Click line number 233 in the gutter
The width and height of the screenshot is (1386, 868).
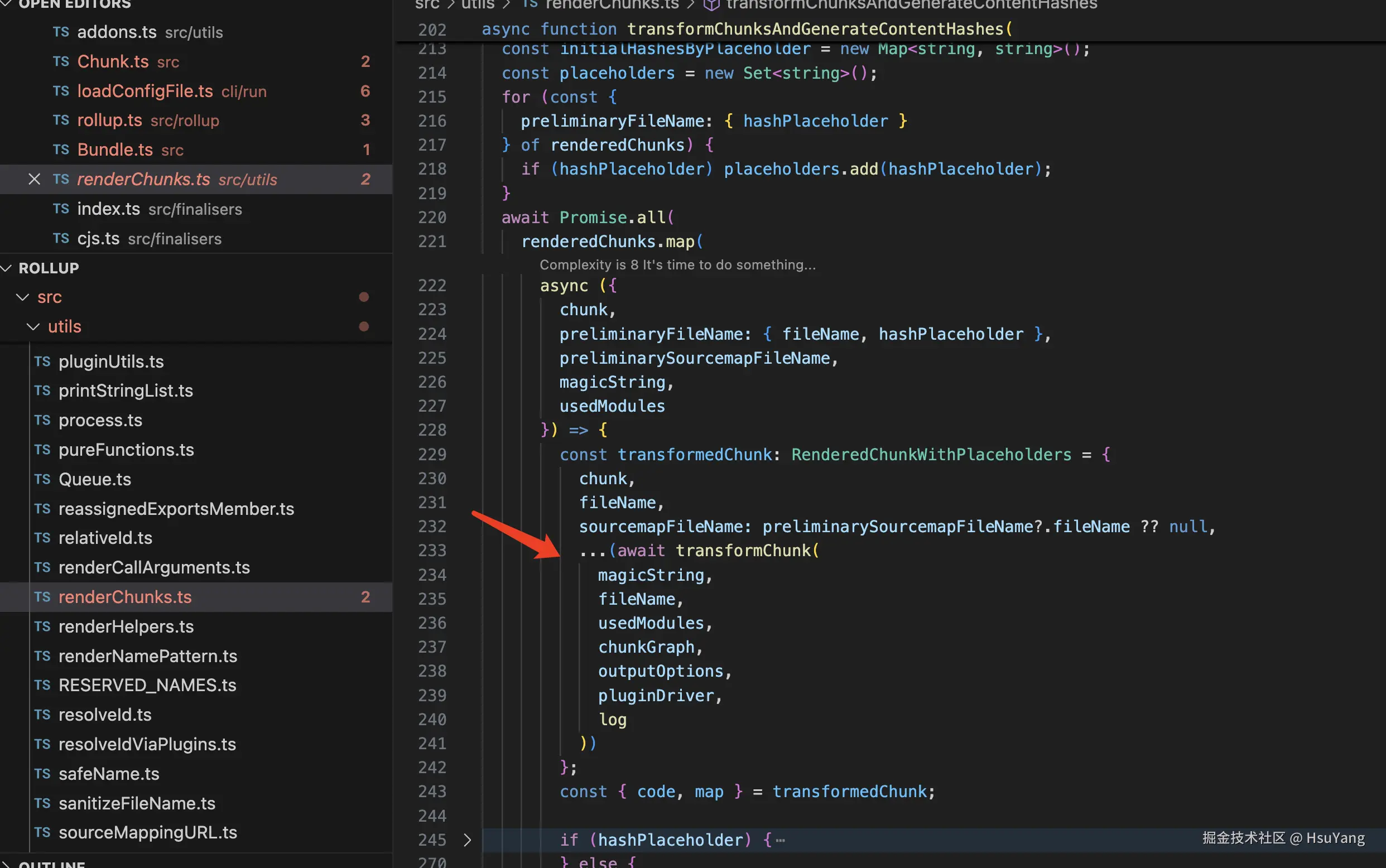[x=432, y=551]
